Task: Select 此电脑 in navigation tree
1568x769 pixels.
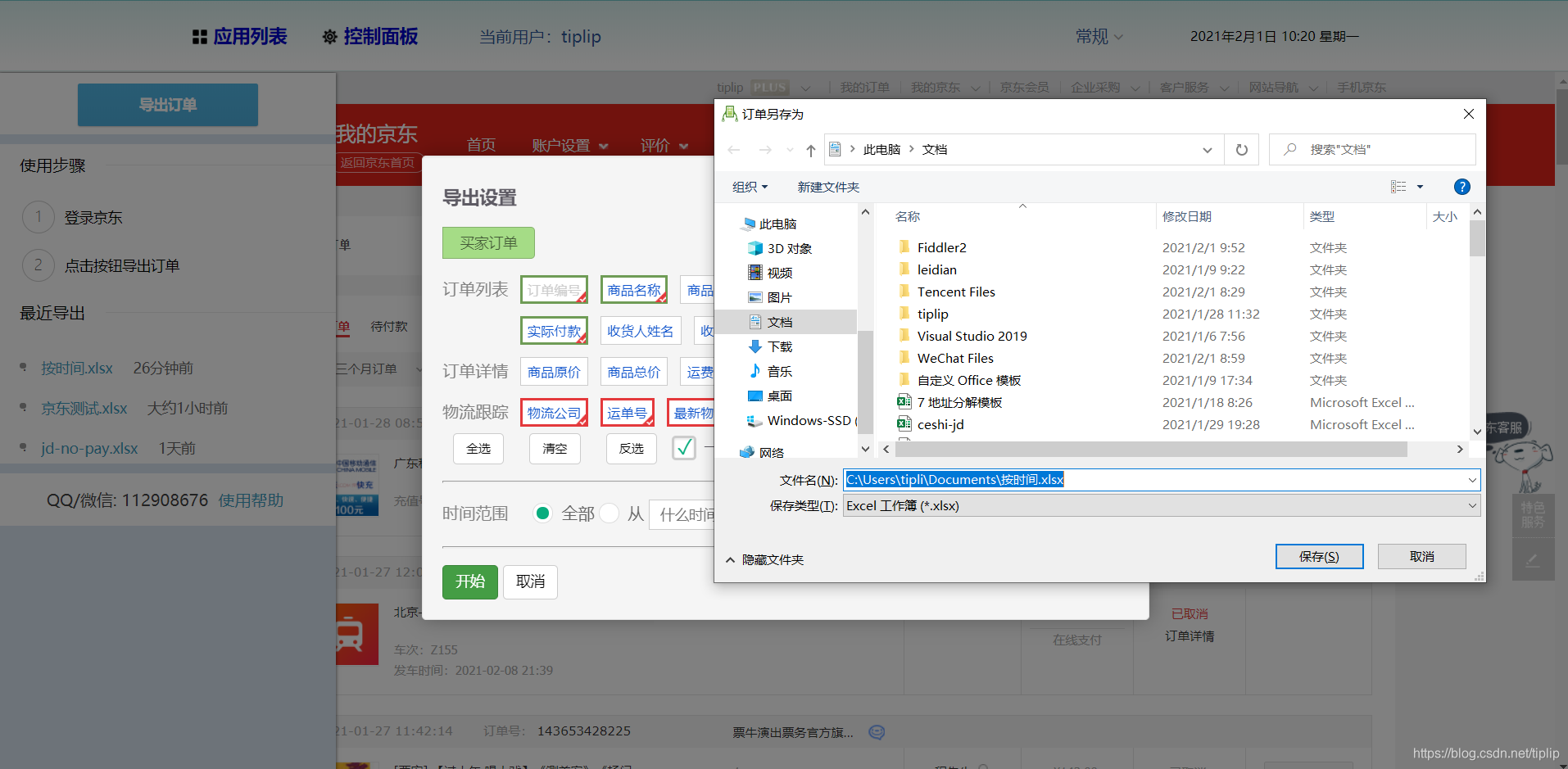Action: tap(768, 224)
